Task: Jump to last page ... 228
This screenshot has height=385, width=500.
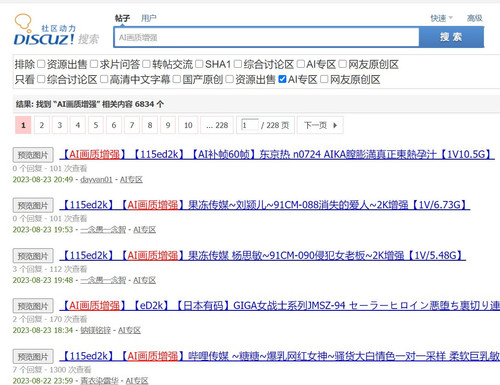Action: click(x=217, y=125)
